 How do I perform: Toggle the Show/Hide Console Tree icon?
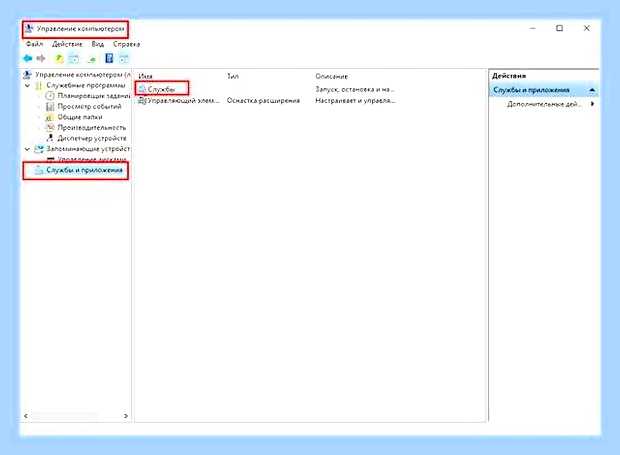pyautogui.click(x=74, y=59)
